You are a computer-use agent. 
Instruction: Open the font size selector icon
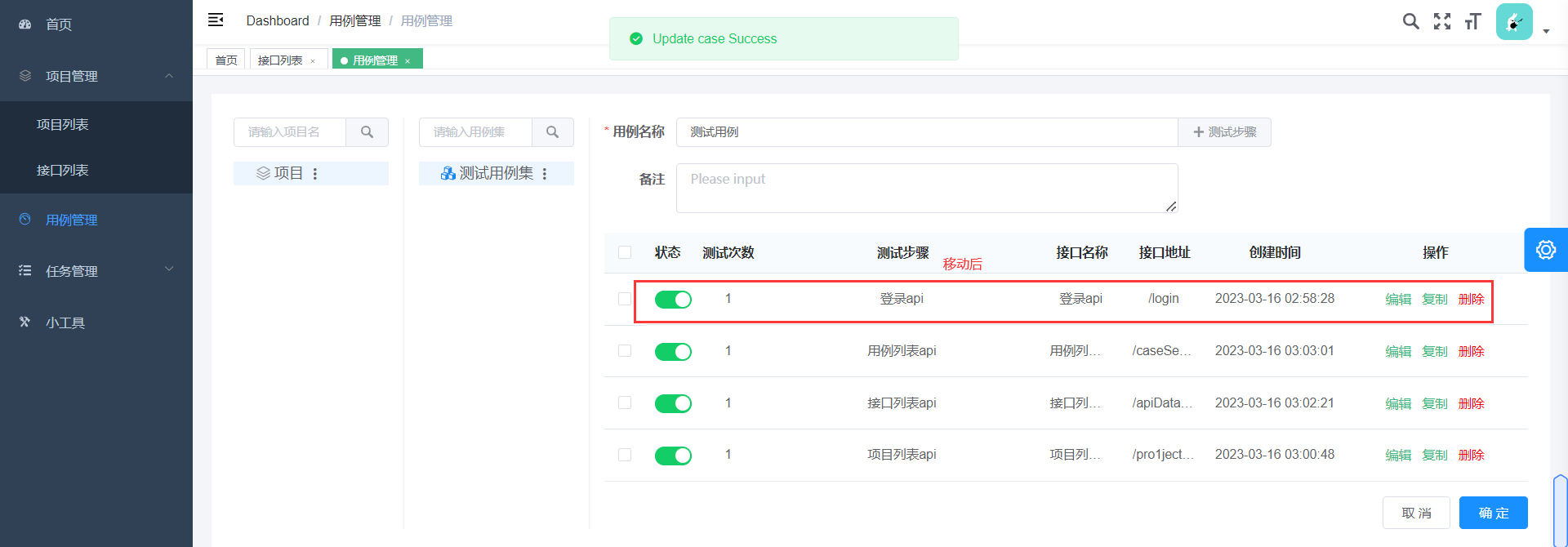click(1472, 21)
